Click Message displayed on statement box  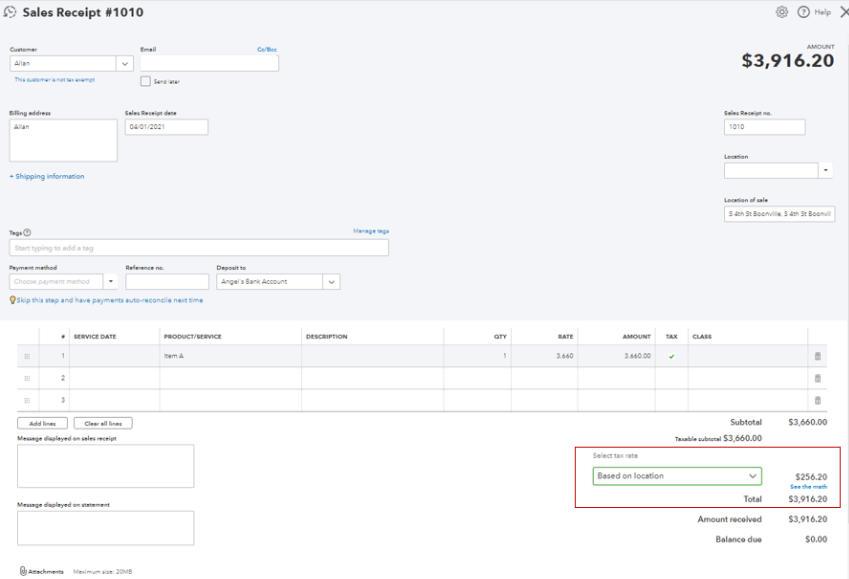pos(106,528)
